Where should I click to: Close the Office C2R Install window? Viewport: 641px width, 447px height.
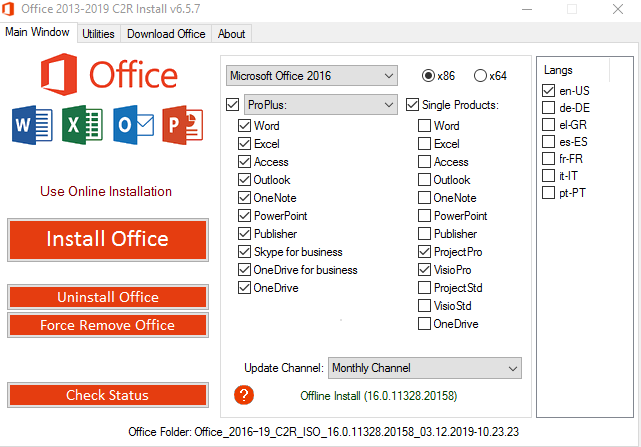pyautogui.click(x=618, y=9)
